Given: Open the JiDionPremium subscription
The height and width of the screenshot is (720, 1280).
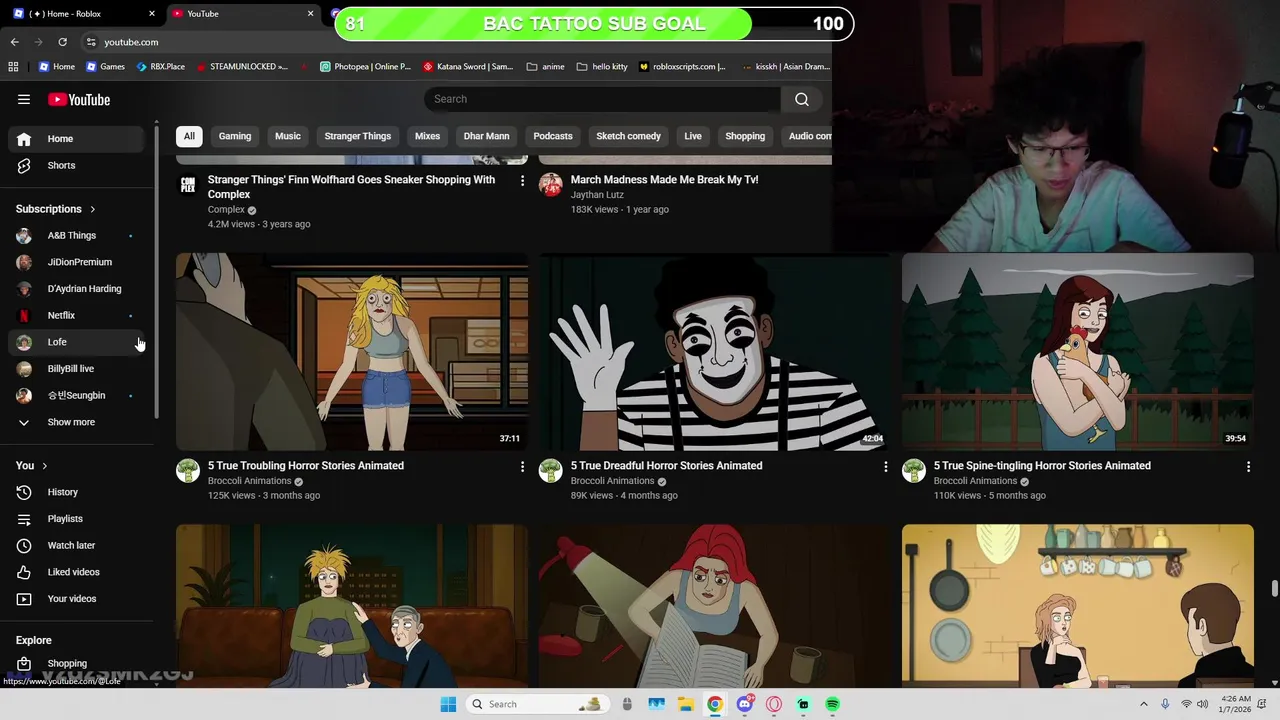Looking at the screenshot, I should tap(76, 262).
